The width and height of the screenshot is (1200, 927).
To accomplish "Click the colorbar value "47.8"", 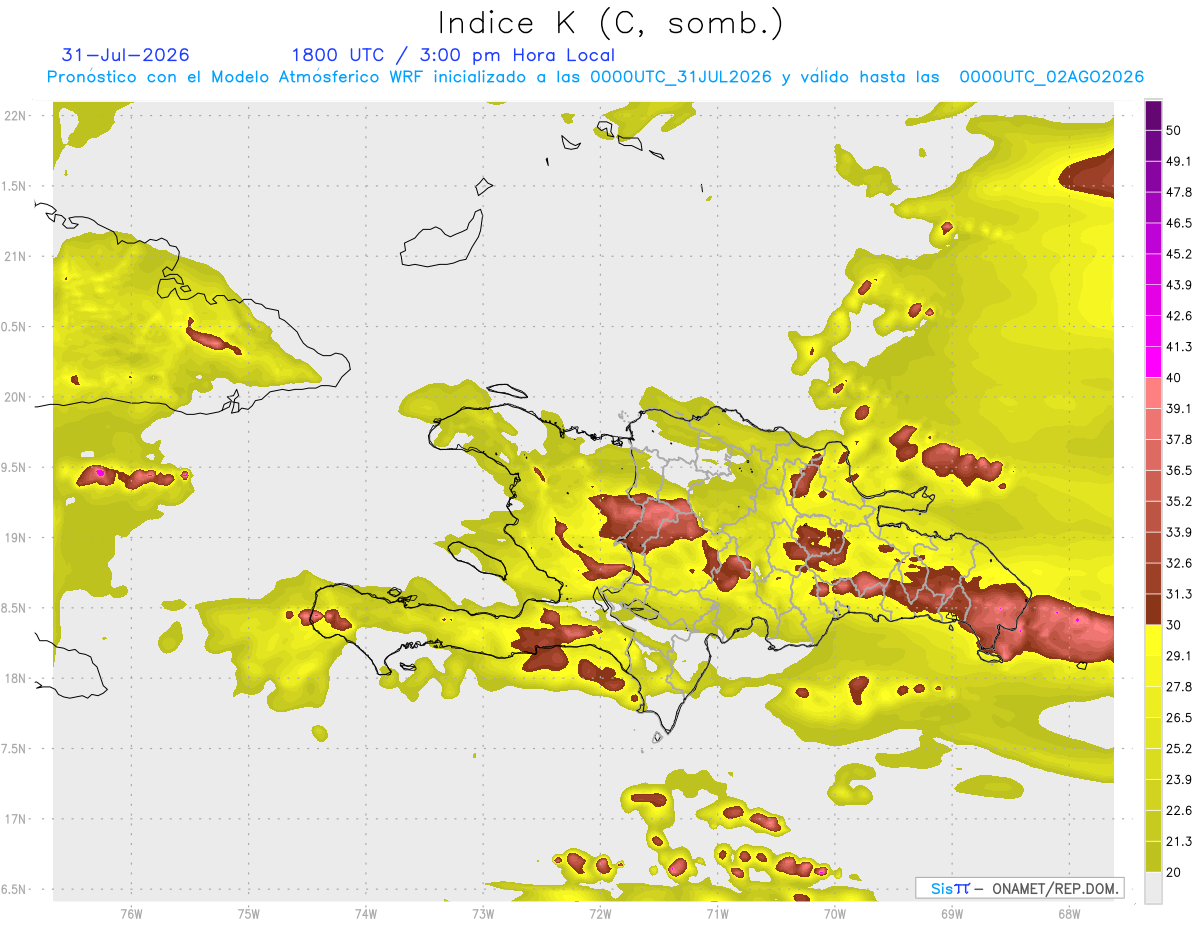I will pyautogui.click(x=1178, y=192).
